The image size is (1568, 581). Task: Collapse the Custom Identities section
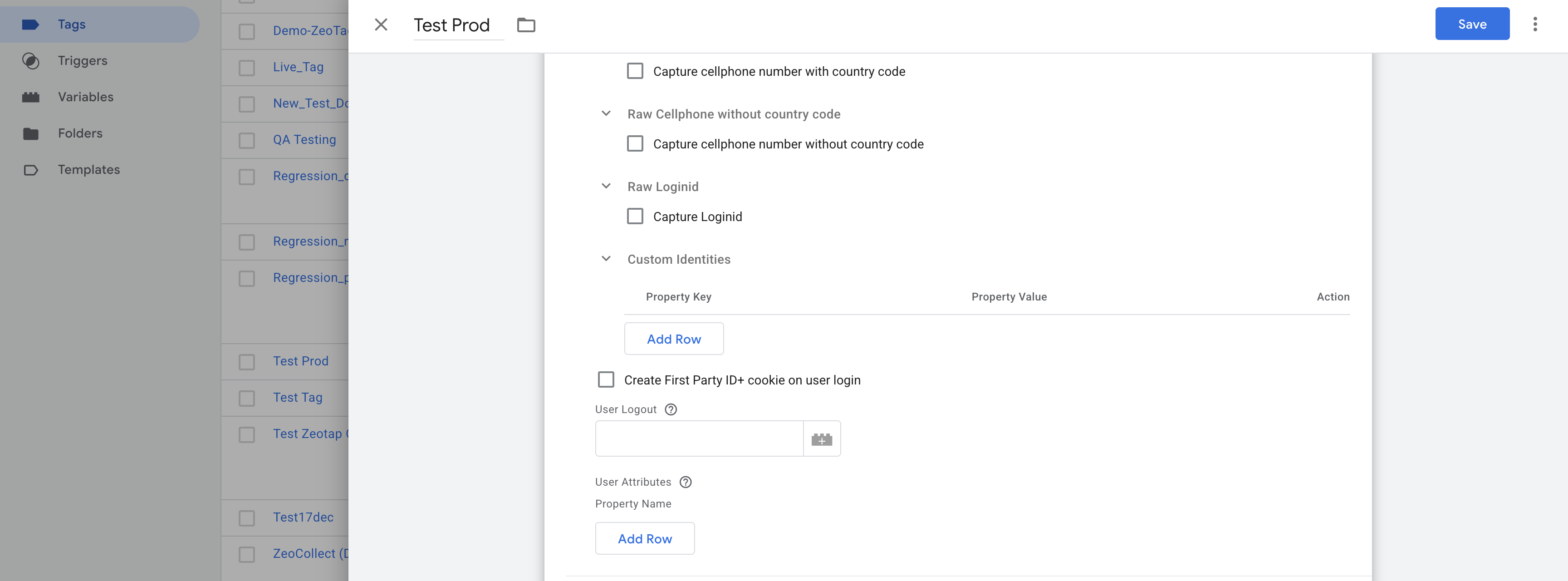pyautogui.click(x=606, y=259)
